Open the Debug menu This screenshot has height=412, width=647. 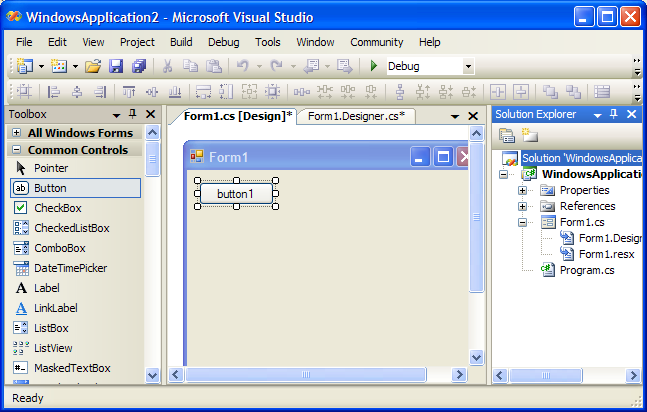[x=224, y=42]
